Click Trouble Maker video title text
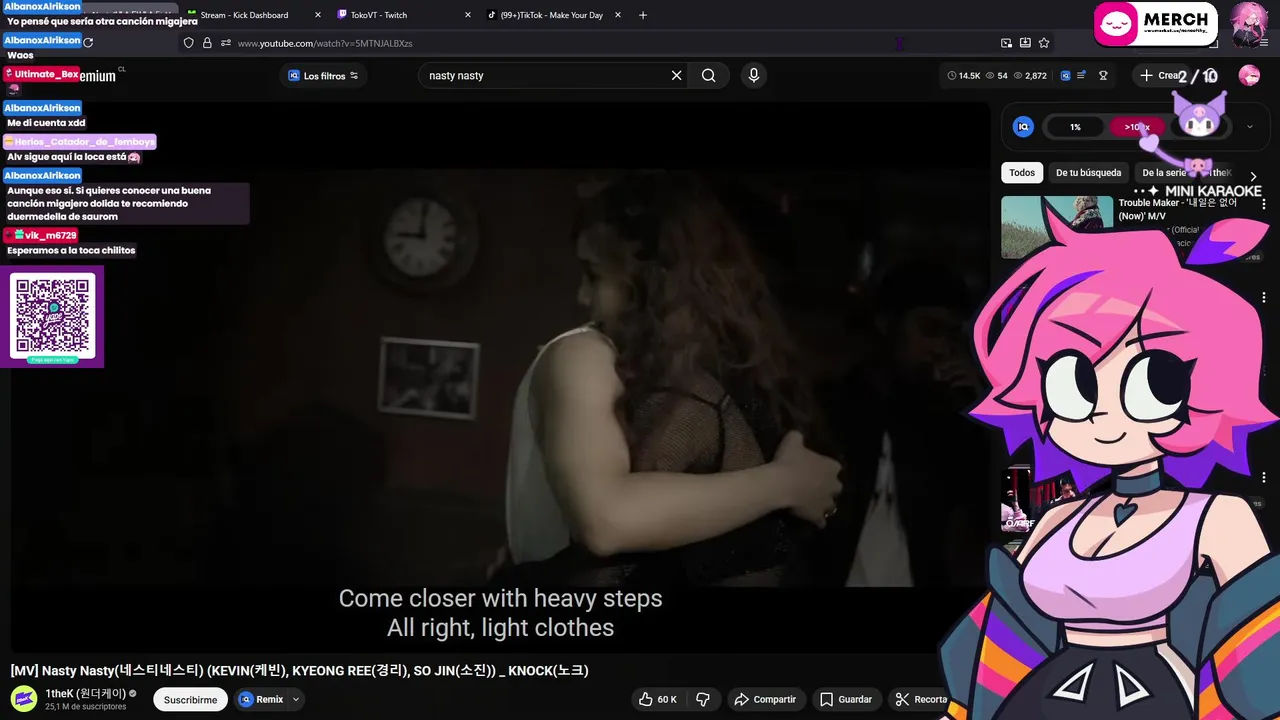The height and width of the screenshot is (720, 1280). [x=1178, y=209]
